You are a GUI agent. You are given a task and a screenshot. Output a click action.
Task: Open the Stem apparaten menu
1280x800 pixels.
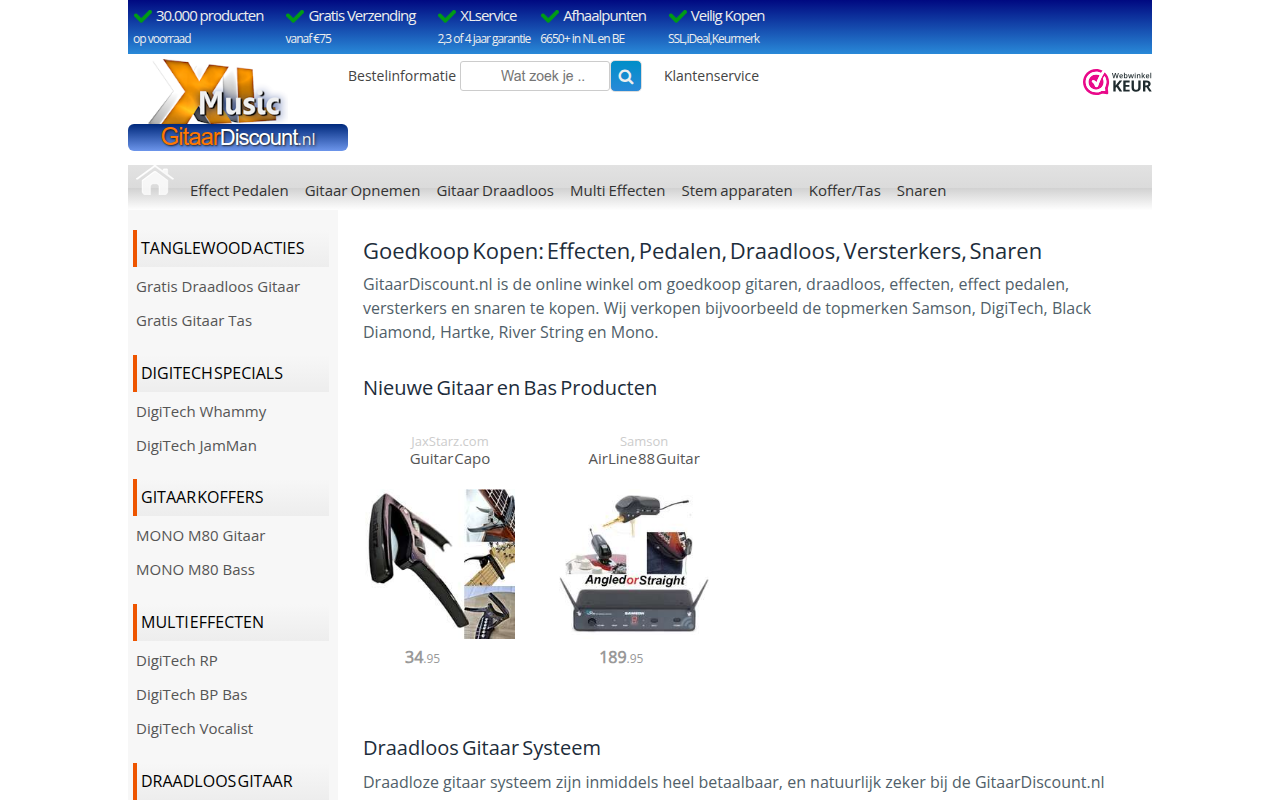737,190
